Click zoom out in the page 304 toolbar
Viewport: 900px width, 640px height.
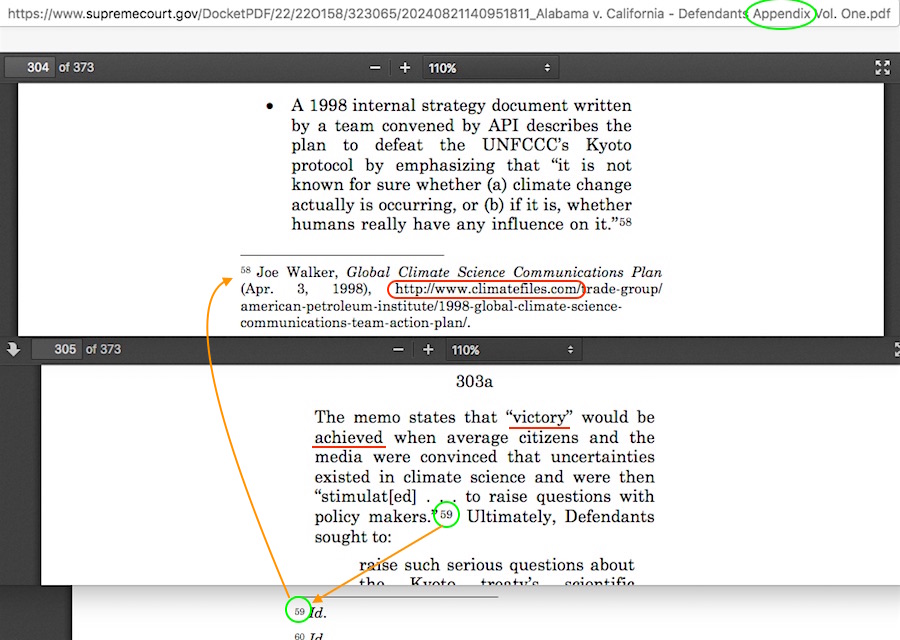tap(375, 68)
